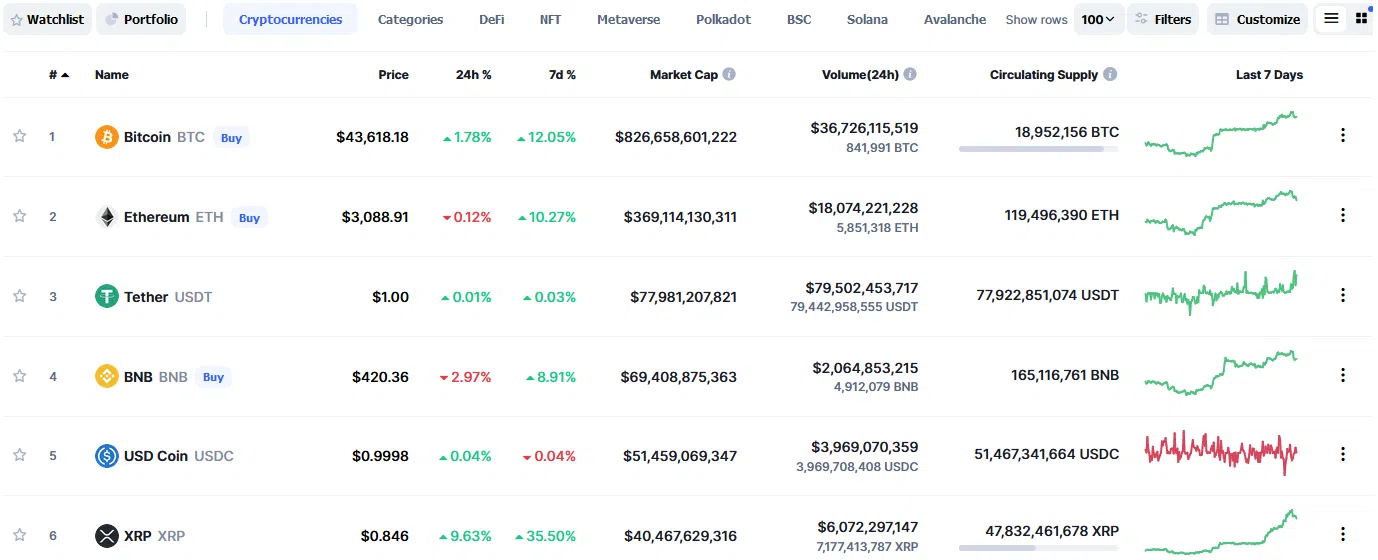This screenshot has width=1378, height=560.
Task: Open the XRP name link
Action: click(138, 536)
